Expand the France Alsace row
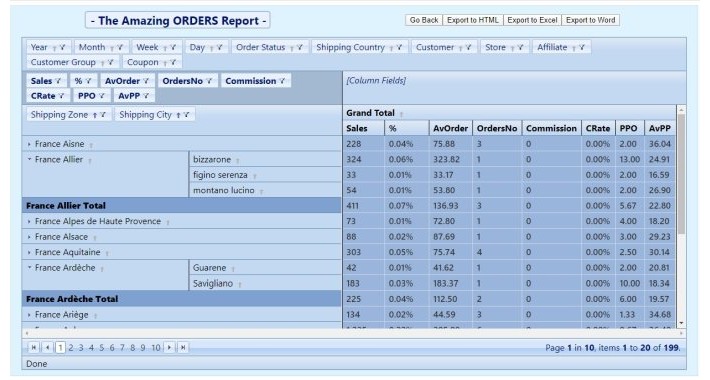Image resolution: width=710 pixels, height=380 pixels. pos(29,237)
